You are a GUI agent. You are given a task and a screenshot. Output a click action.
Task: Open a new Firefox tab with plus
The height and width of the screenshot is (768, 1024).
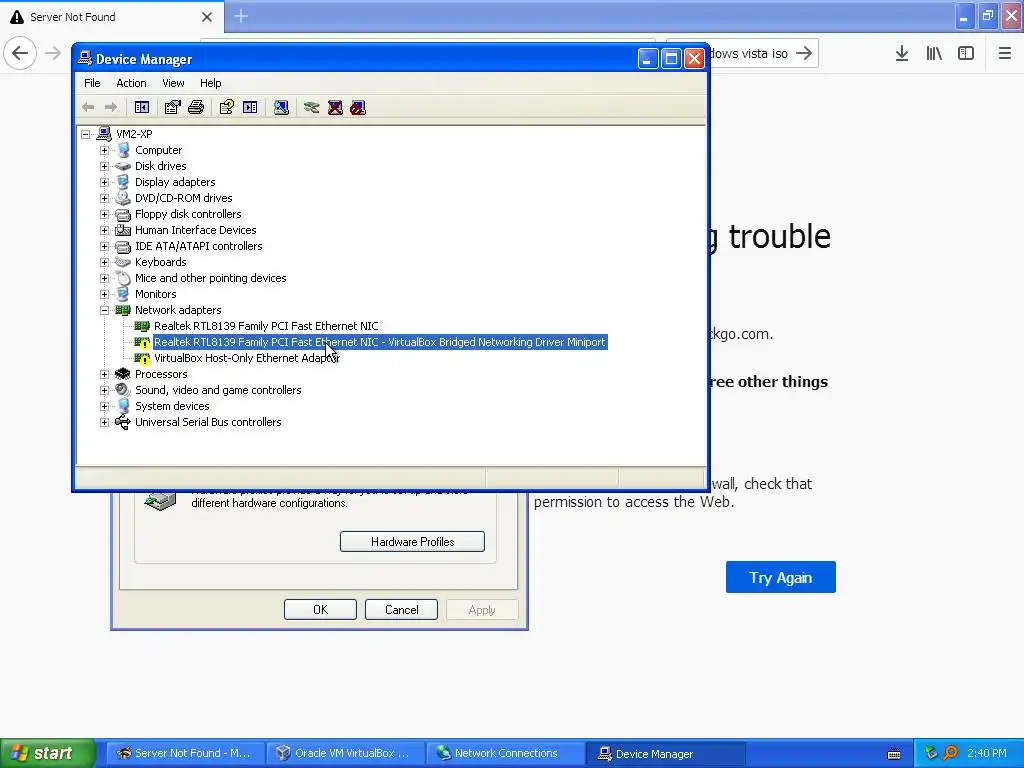pos(241,16)
